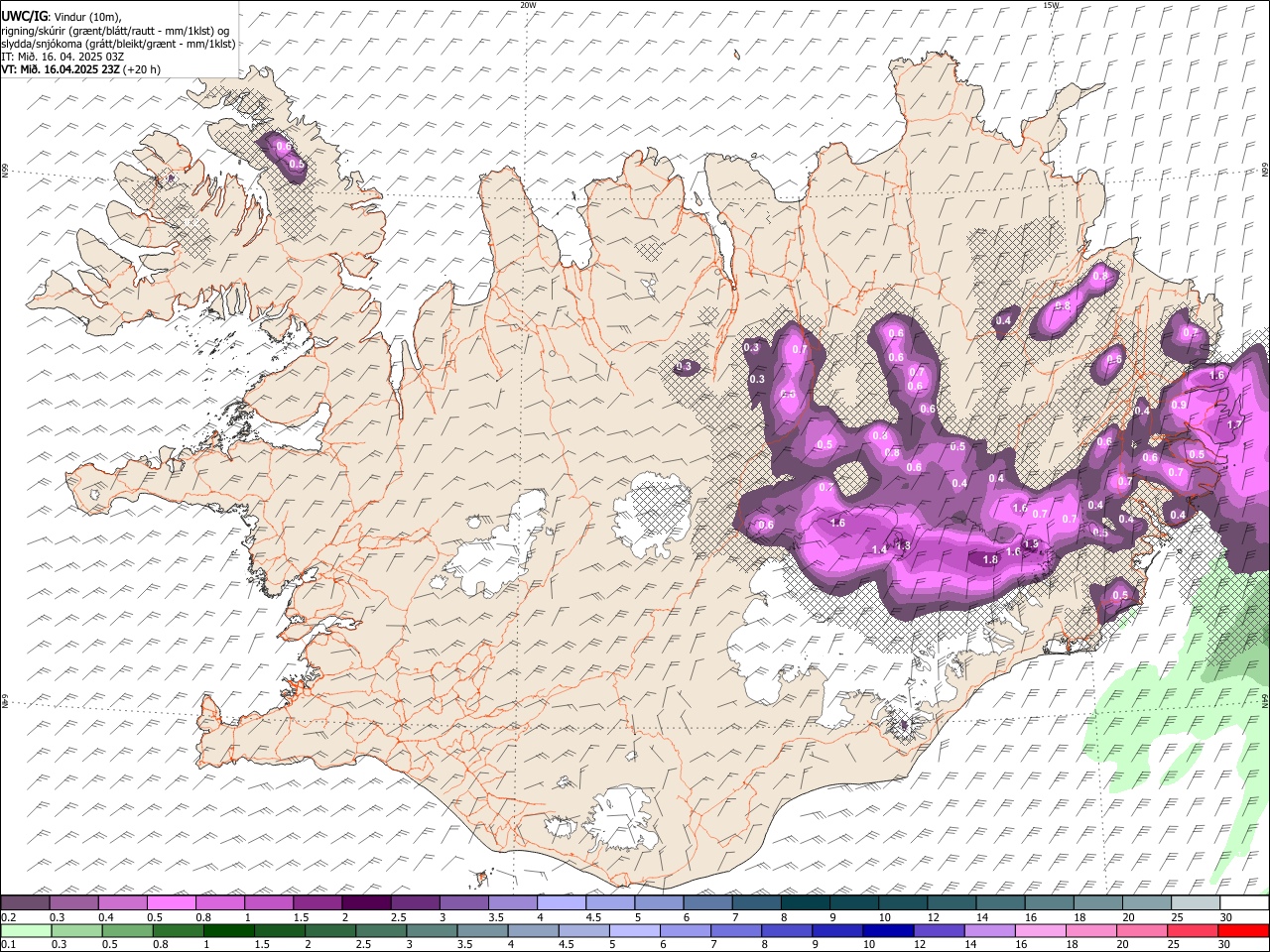The width and height of the screenshot is (1270, 952).
Task: Pick the bright red swatch labeled 30 in lower legend
Action: click(1242, 930)
